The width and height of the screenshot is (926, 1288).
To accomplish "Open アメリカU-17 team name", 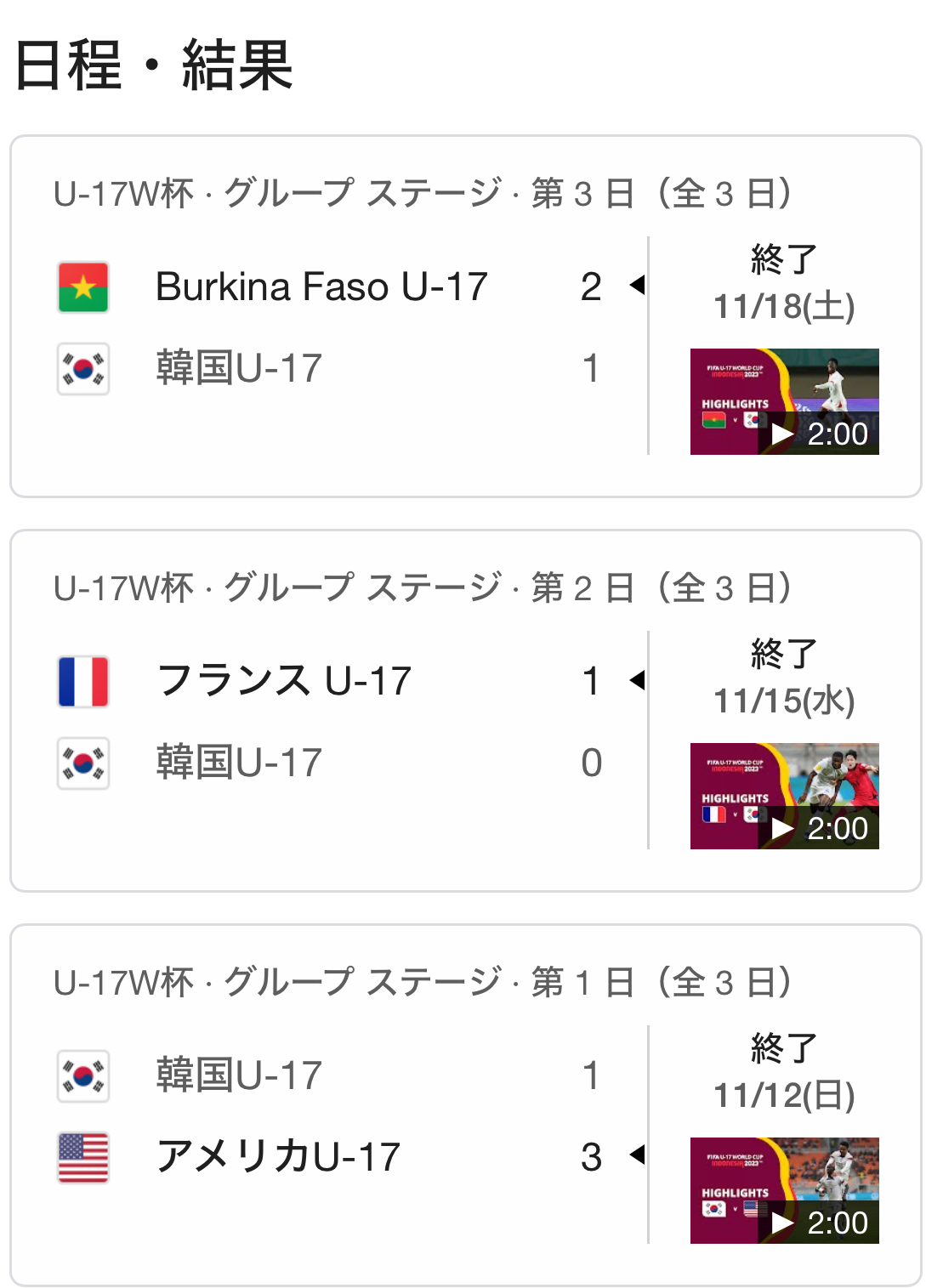I will coord(278,1158).
